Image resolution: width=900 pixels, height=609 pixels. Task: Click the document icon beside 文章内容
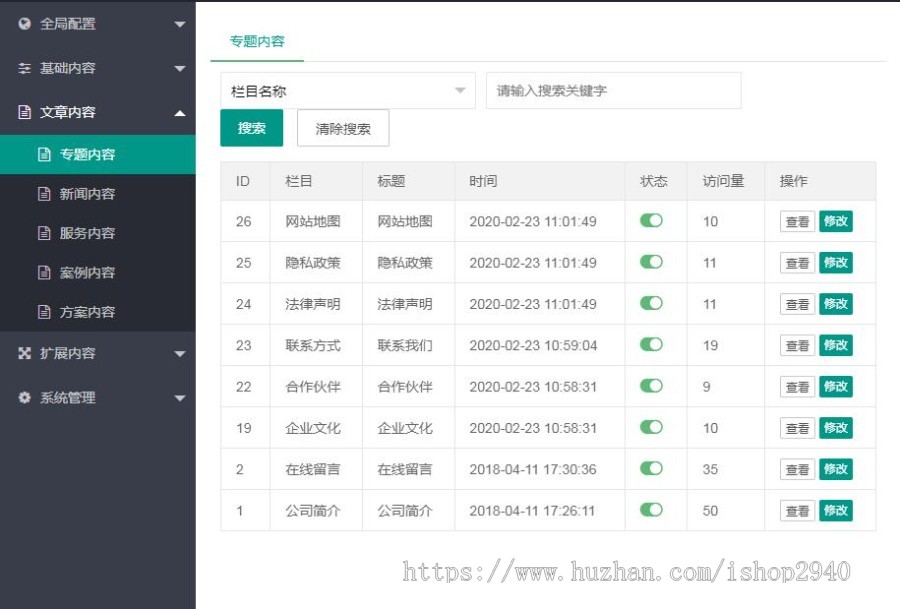24,112
